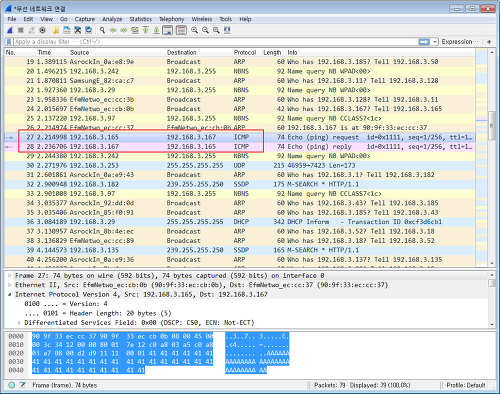
Task: Sort by the Destination column header
Action: click(199, 53)
